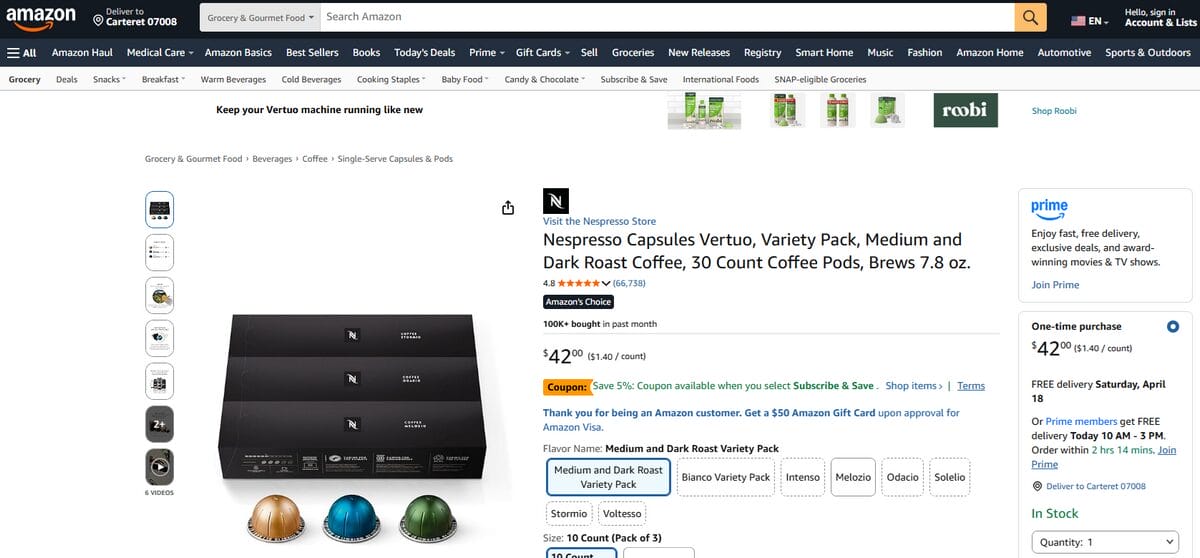Play the 6 videos thumbnail
The width and height of the screenshot is (1200, 558).
tap(159, 467)
